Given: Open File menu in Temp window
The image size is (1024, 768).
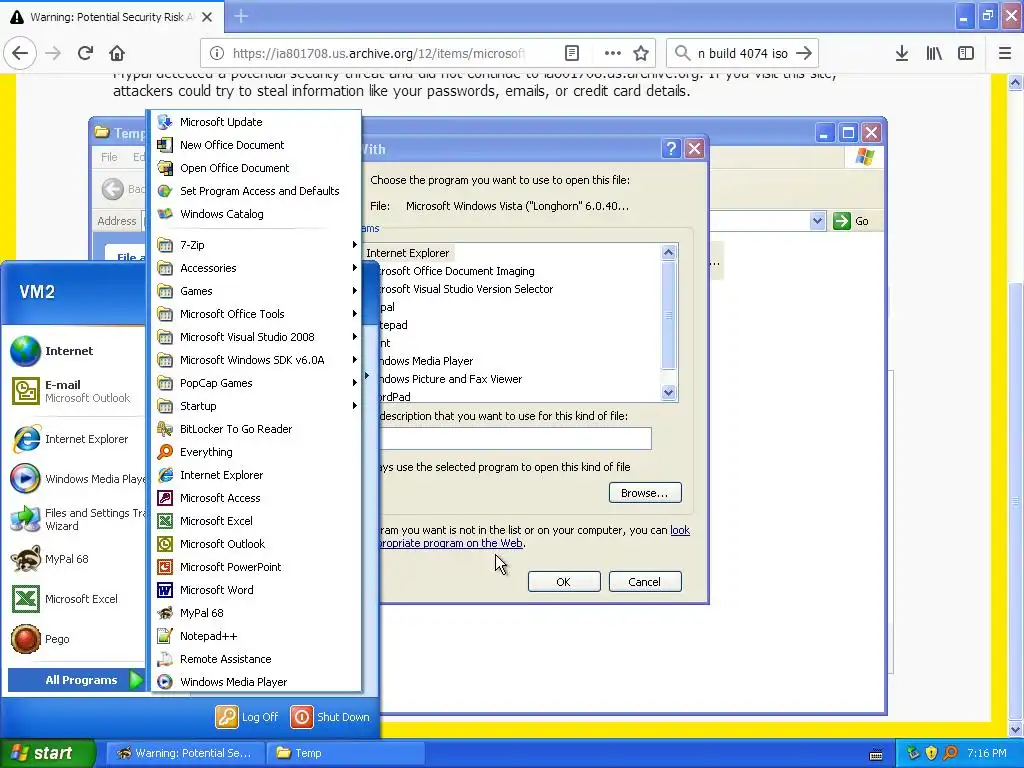Looking at the screenshot, I should coord(109,157).
